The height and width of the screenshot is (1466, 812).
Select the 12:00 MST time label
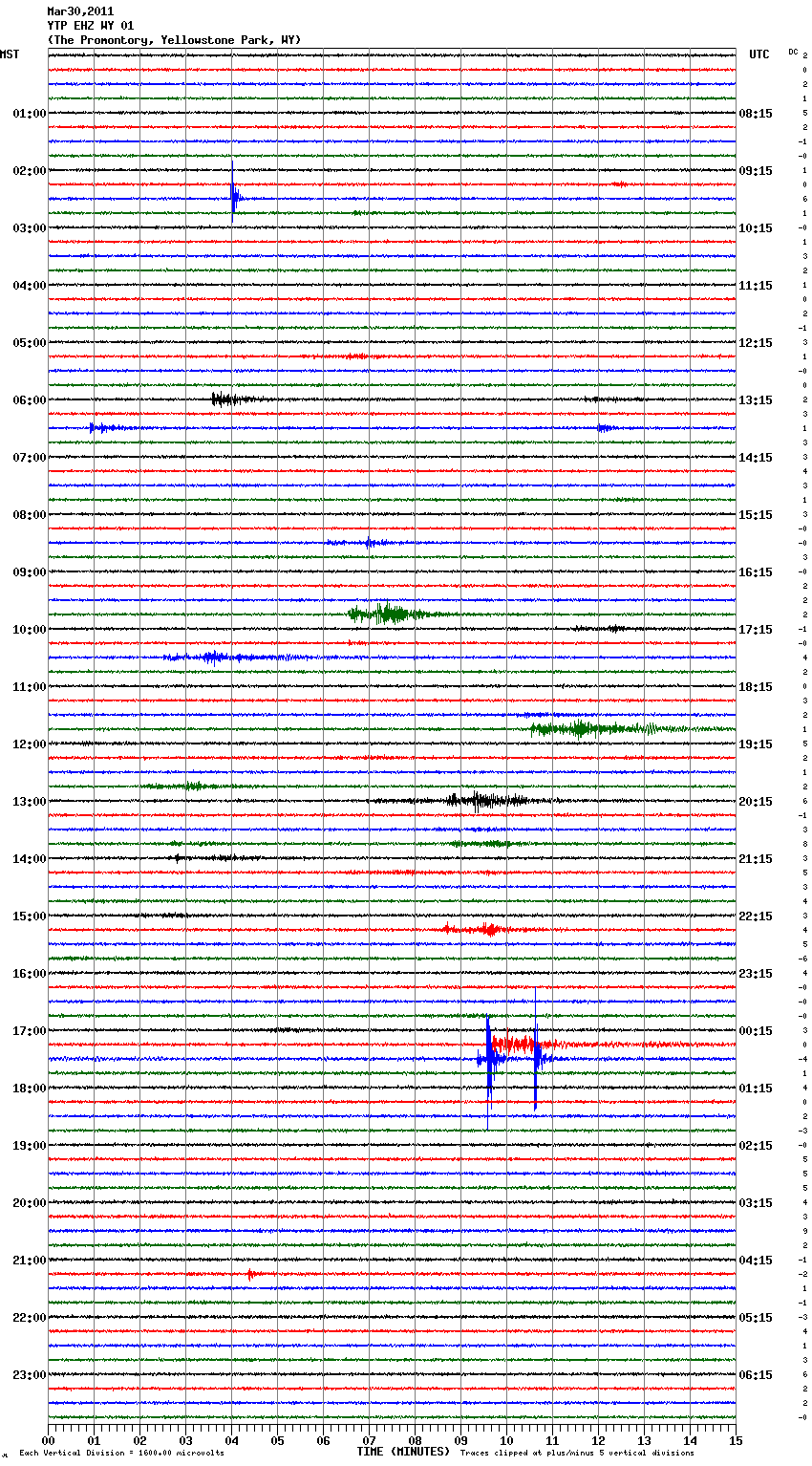point(30,744)
